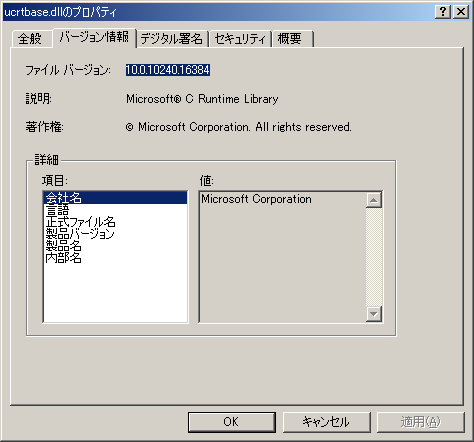Select the バージョン情報 tab
This screenshot has height=442, width=474.
[94, 37]
